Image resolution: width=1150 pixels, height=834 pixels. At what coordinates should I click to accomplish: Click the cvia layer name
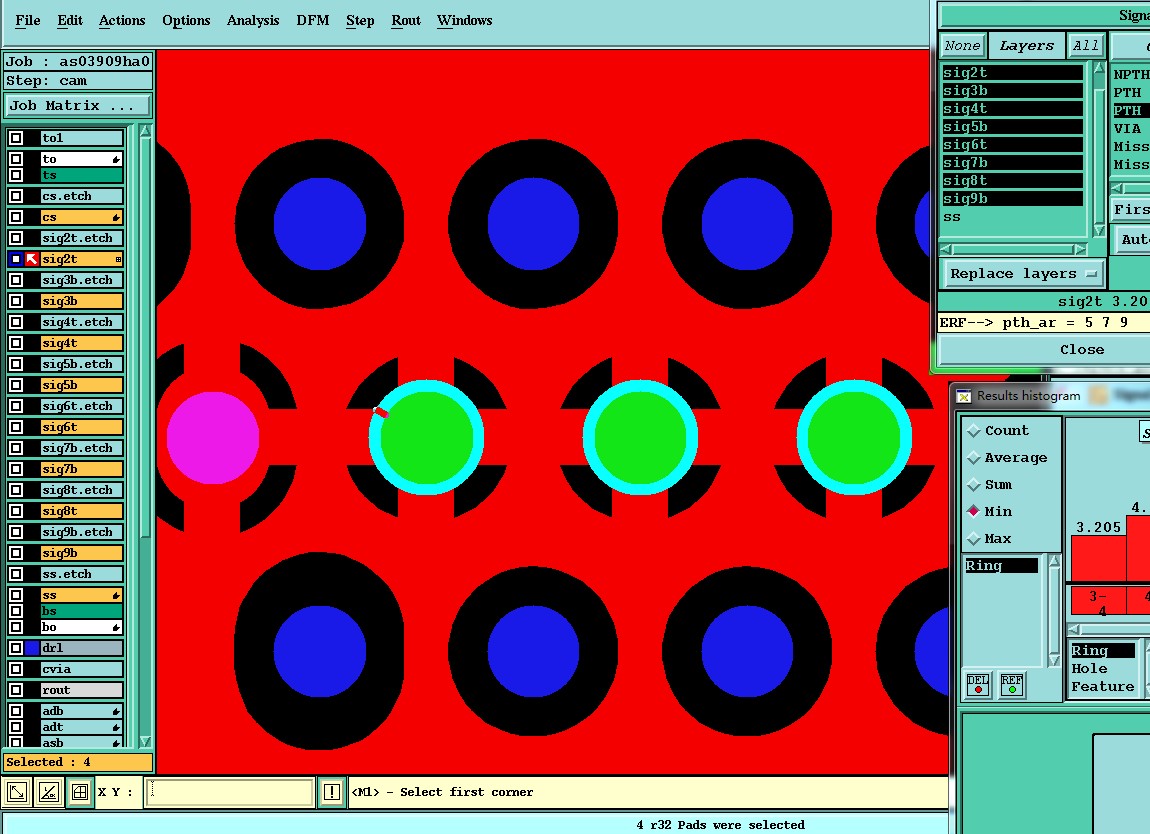click(x=81, y=669)
